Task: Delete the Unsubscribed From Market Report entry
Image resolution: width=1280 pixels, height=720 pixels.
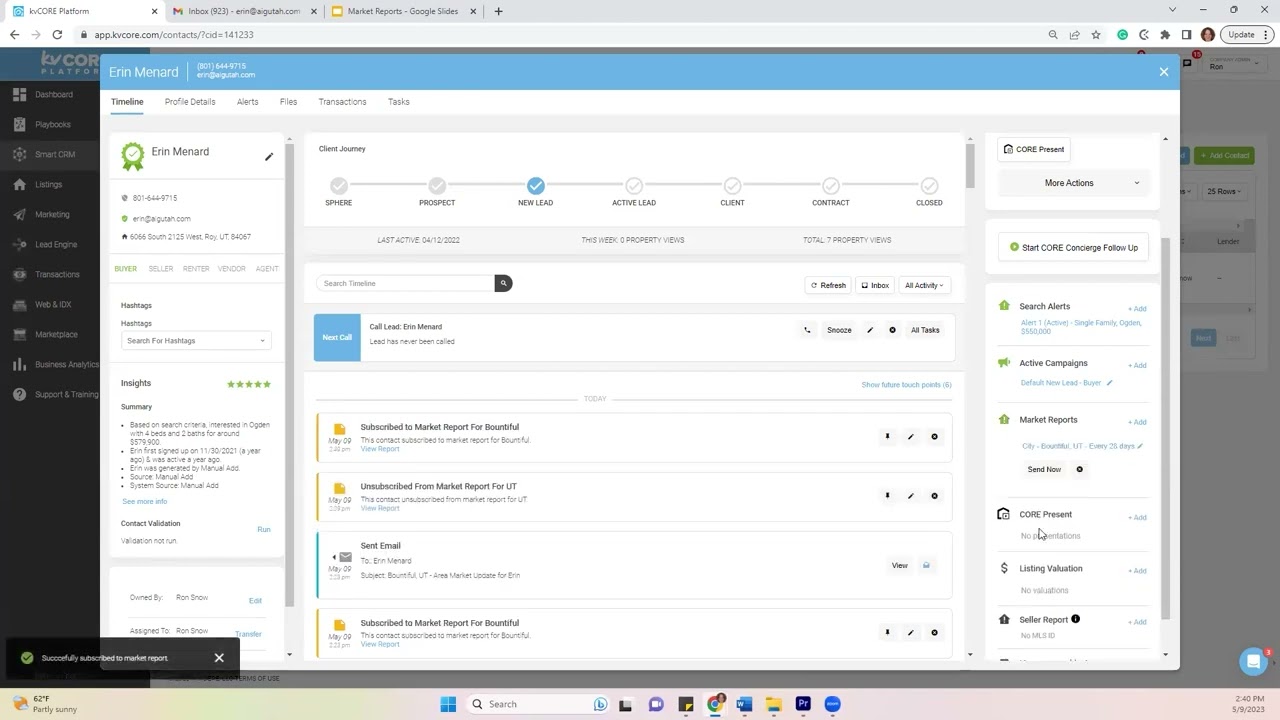Action: (x=935, y=496)
